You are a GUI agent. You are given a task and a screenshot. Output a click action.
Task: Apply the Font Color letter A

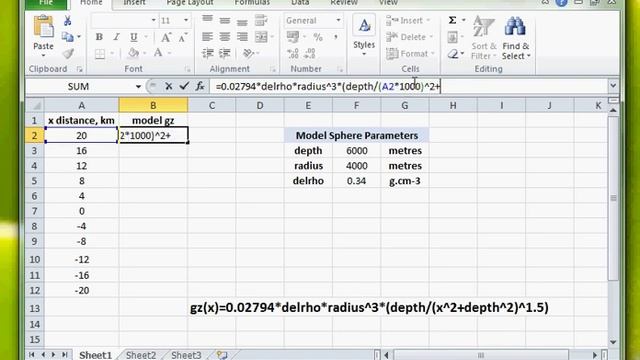pos(158,53)
